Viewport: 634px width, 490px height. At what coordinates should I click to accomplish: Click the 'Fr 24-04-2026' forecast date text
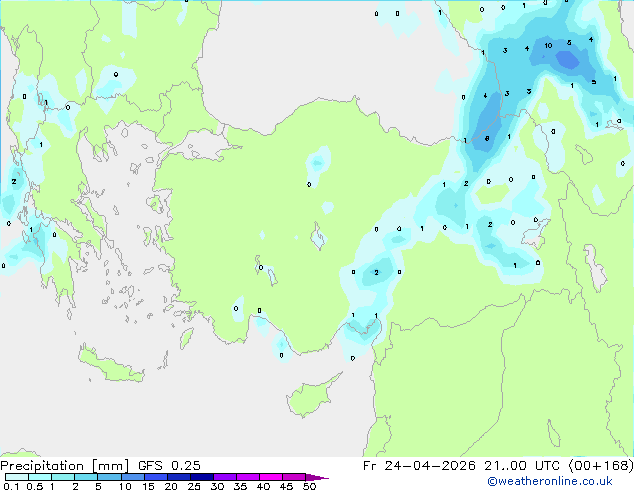pyautogui.click(x=419, y=466)
